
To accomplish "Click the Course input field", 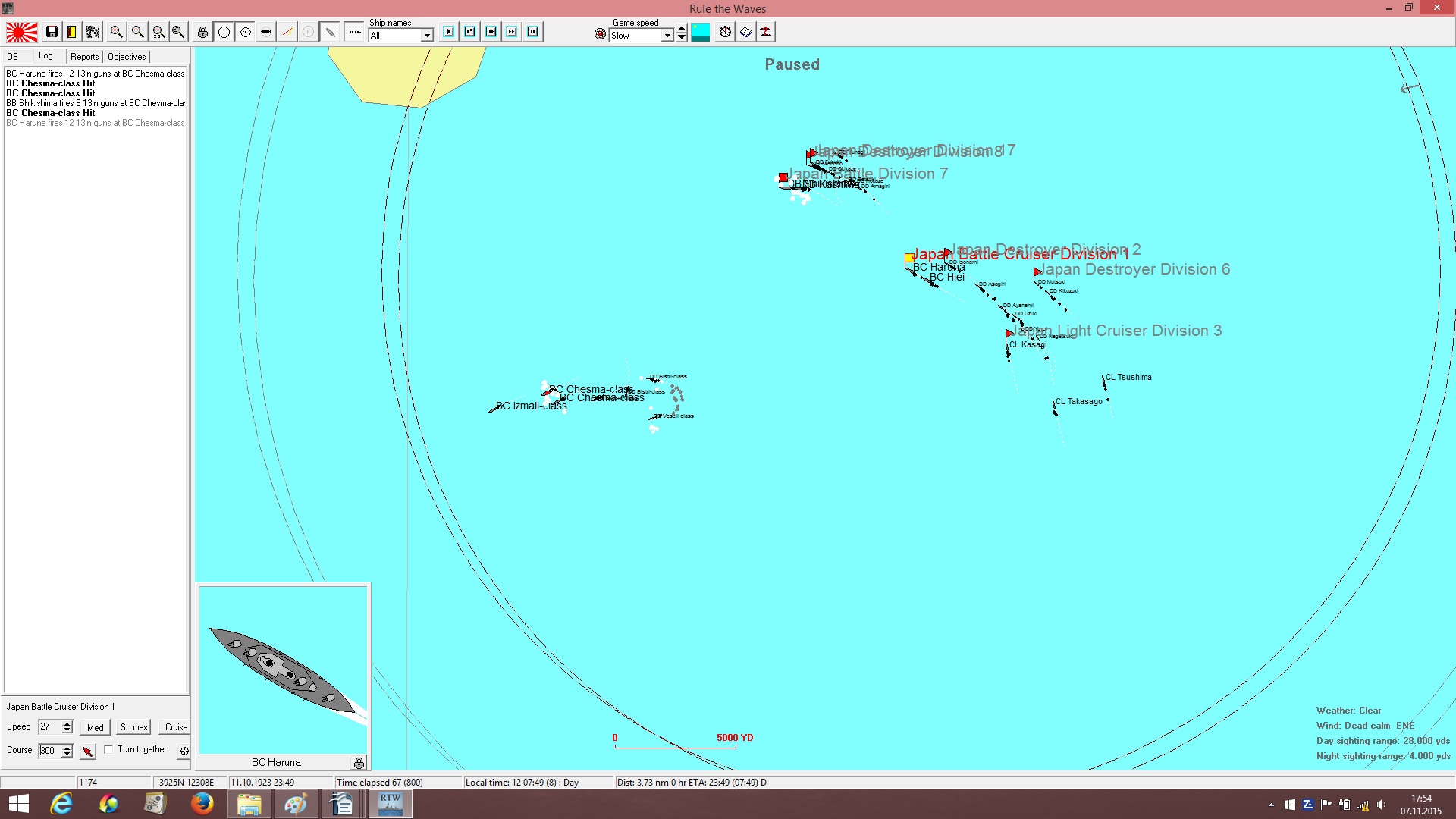I will (50, 751).
